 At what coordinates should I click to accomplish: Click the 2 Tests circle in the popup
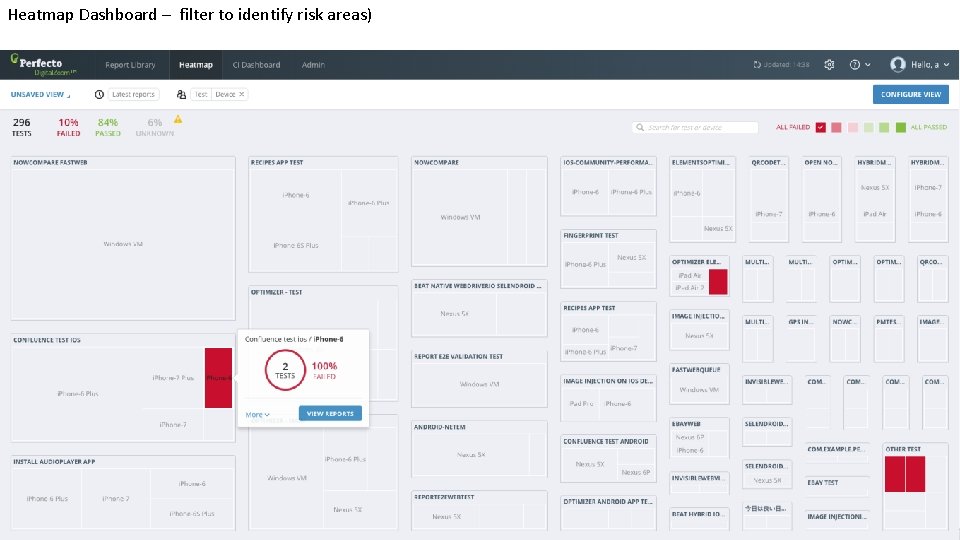pyautogui.click(x=285, y=370)
